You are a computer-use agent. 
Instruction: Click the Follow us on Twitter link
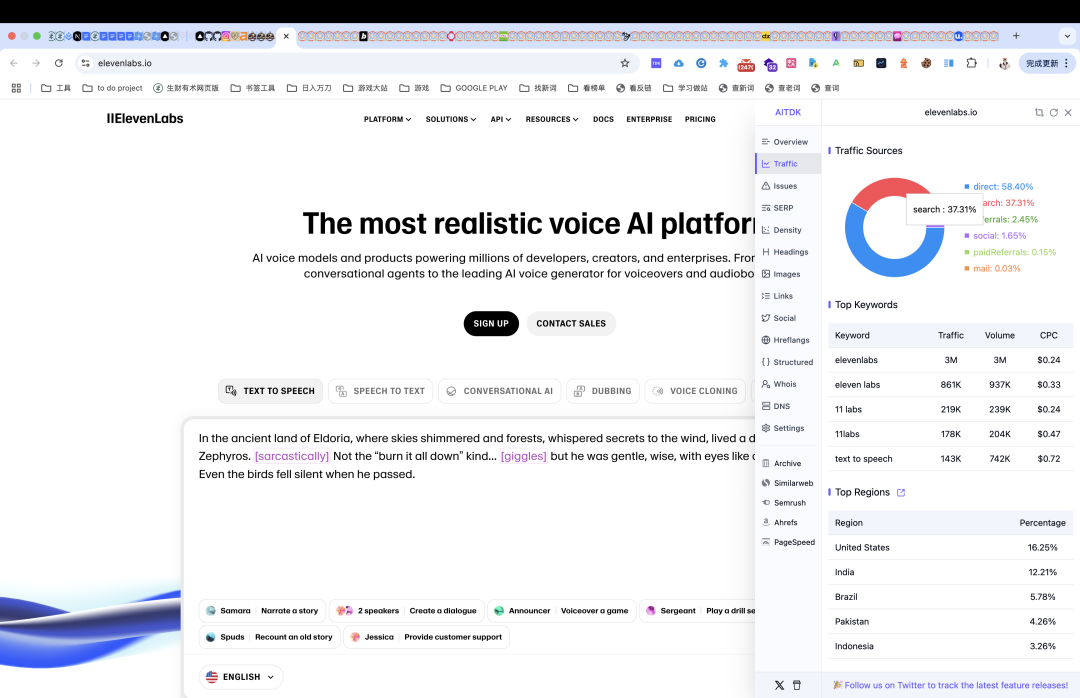click(x=951, y=686)
